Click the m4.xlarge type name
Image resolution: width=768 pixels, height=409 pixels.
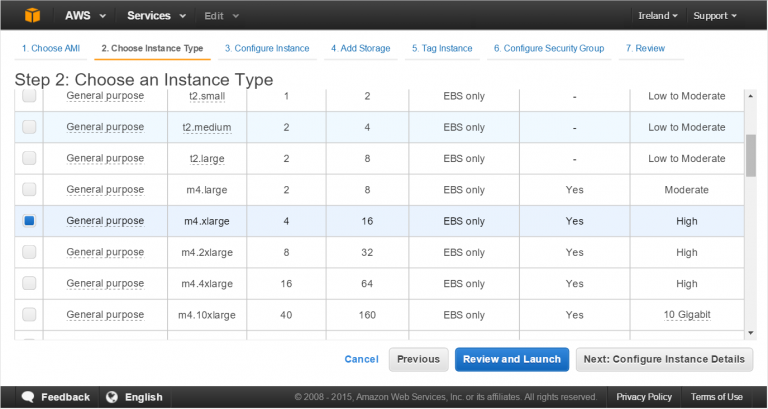pyautogui.click(x=207, y=221)
